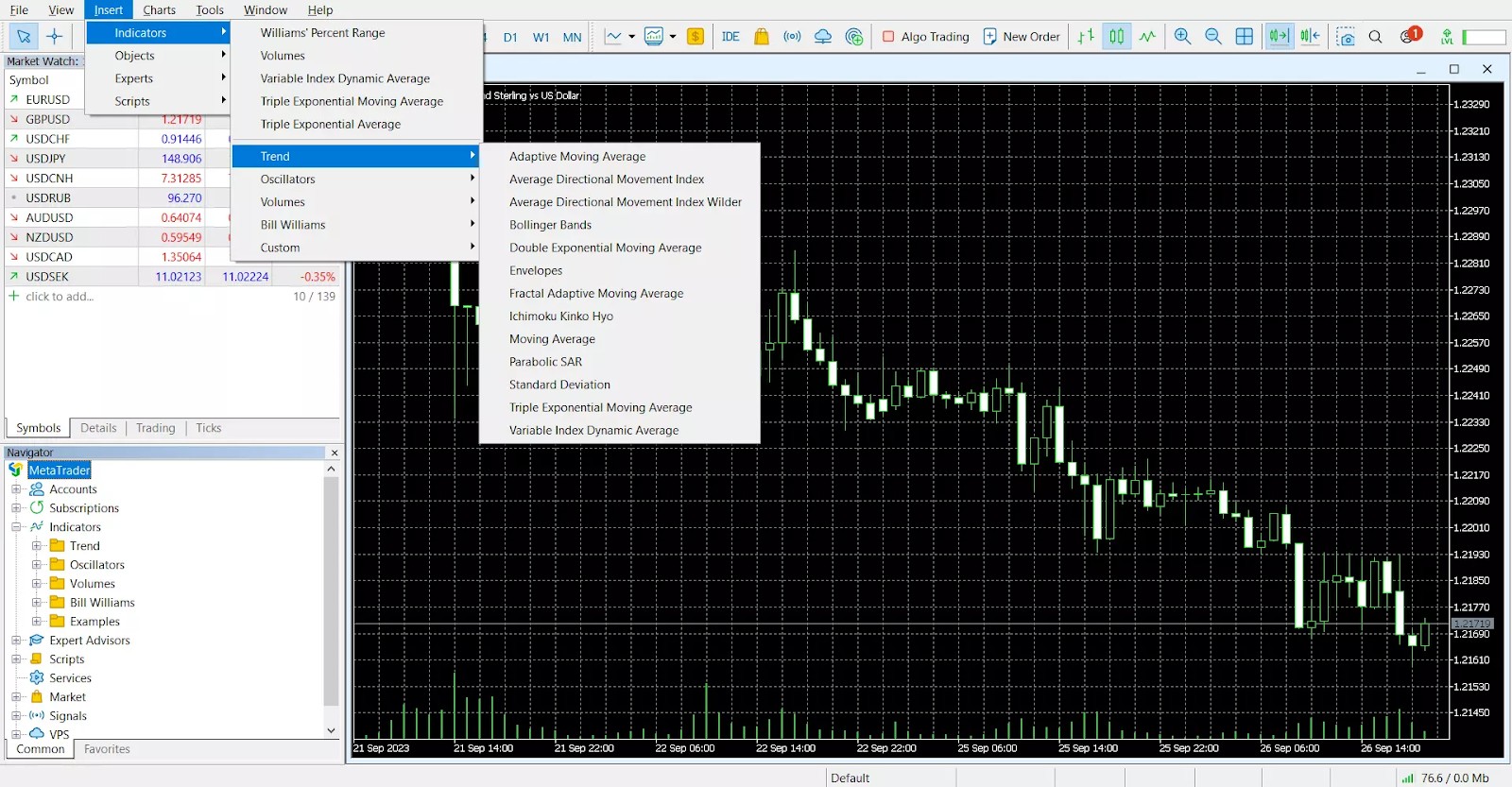Zoom out on the chart
The image size is (1512, 787).
point(1213,37)
